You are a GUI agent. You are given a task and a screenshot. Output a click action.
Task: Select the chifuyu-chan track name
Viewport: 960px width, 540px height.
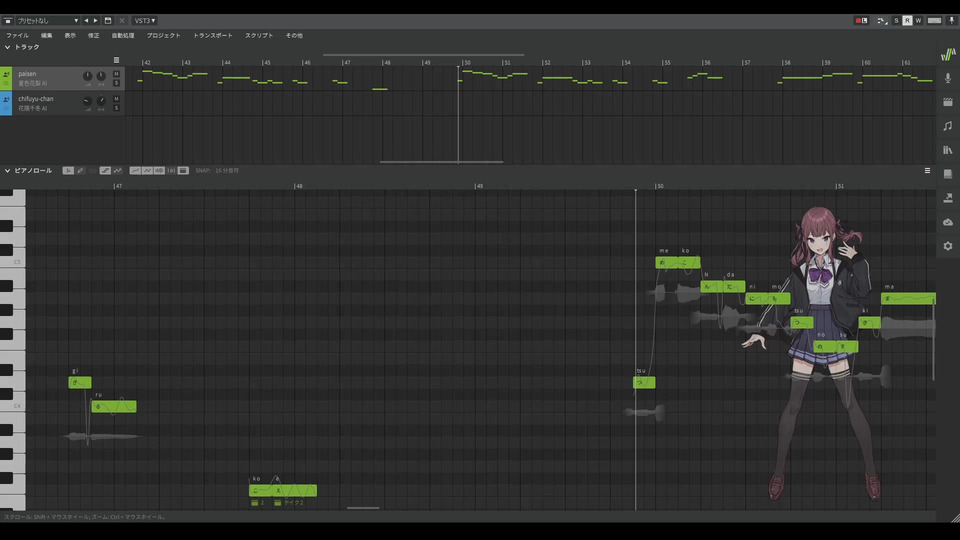[36, 99]
